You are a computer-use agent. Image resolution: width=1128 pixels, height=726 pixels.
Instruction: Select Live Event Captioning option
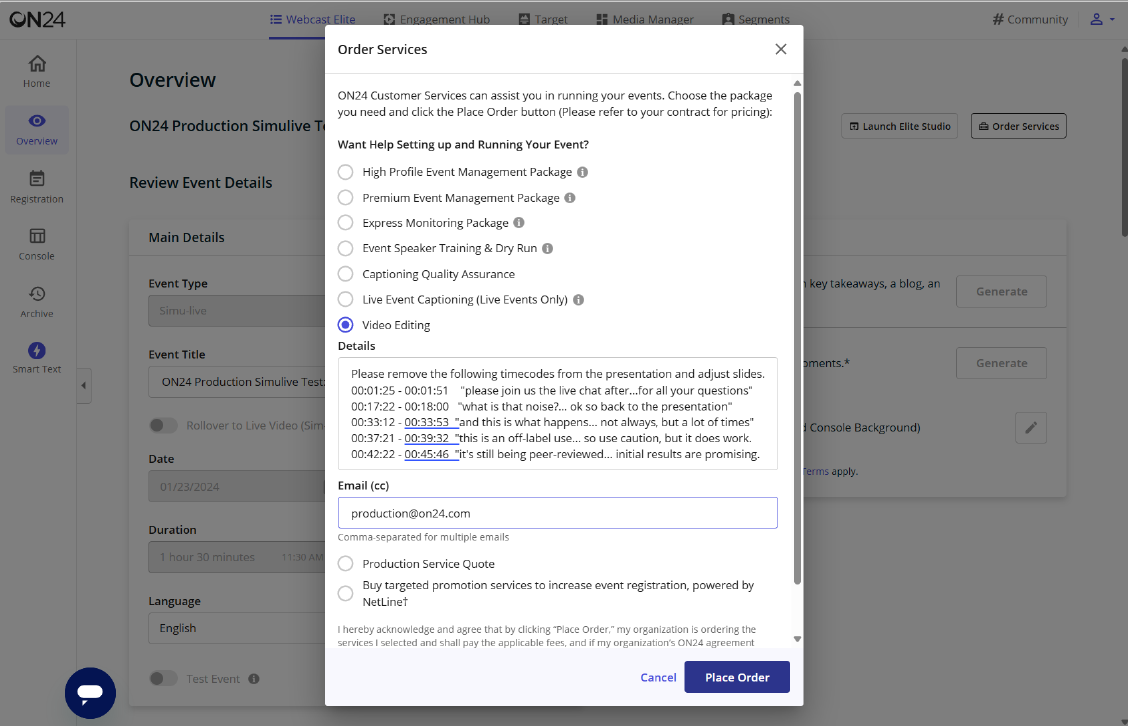click(345, 299)
